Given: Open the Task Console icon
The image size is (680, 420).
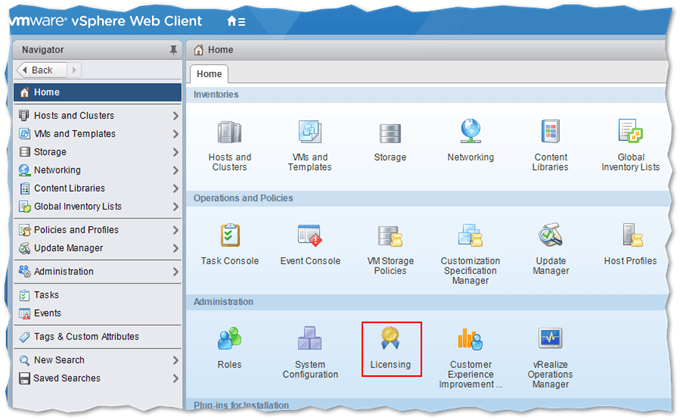Looking at the screenshot, I should (x=230, y=235).
